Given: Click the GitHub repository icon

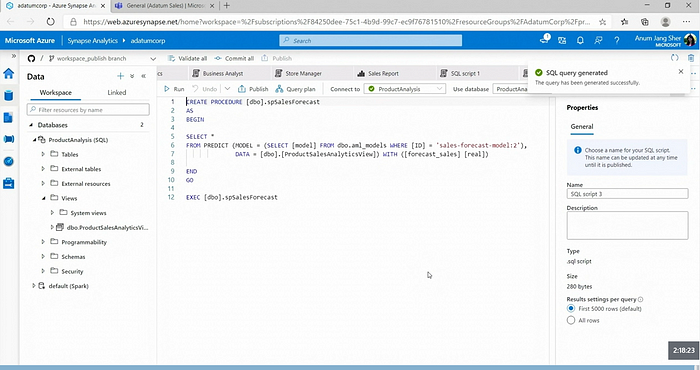Looking at the screenshot, I should click(x=31, y=58).
